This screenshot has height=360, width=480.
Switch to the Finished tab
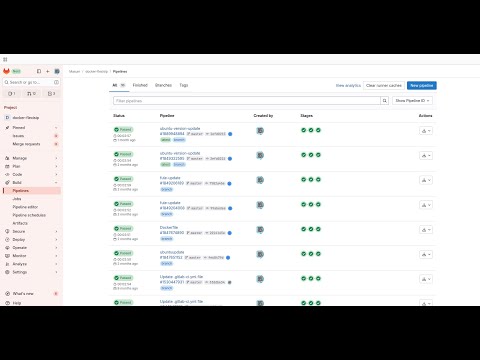coord(140,85)
